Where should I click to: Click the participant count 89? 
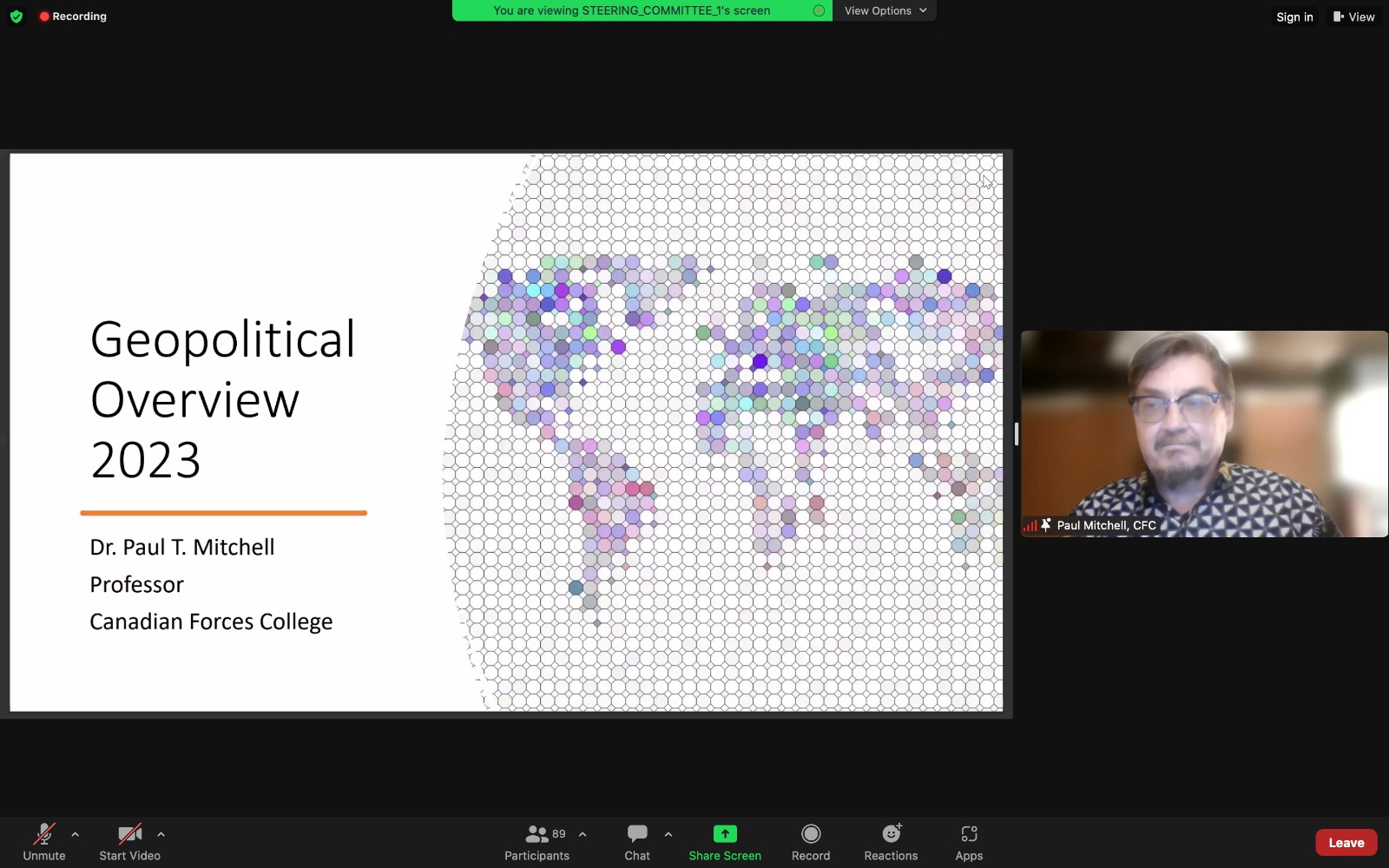tap(559, 833)
